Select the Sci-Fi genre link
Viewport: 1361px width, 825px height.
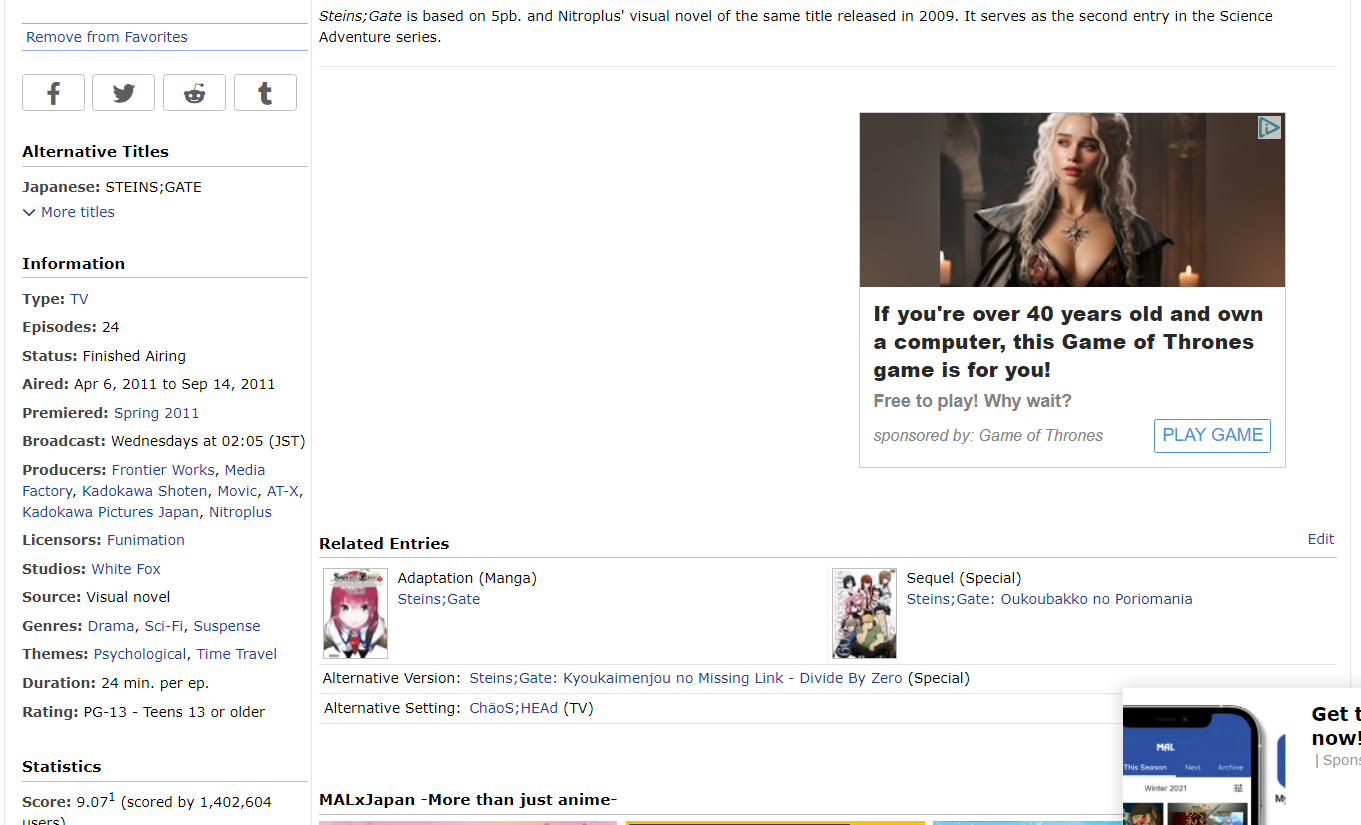(164, 626)
